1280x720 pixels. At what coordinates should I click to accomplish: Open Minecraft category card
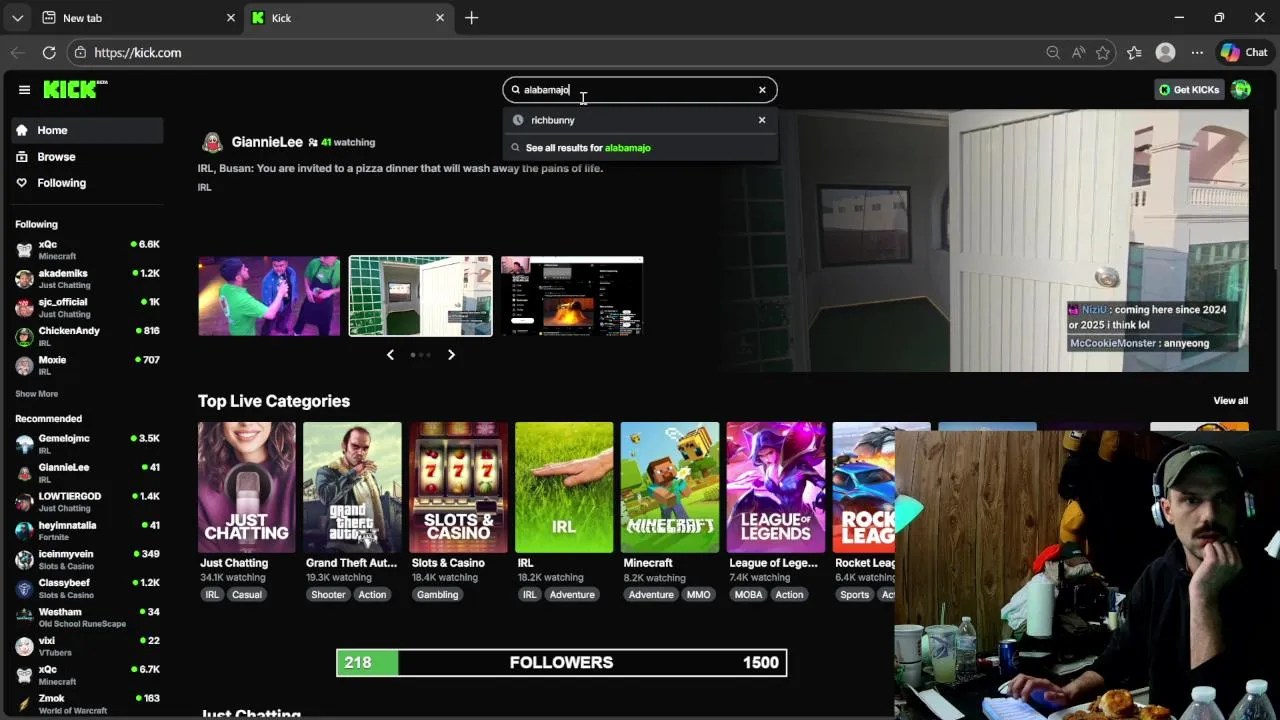tap(670, 487)
